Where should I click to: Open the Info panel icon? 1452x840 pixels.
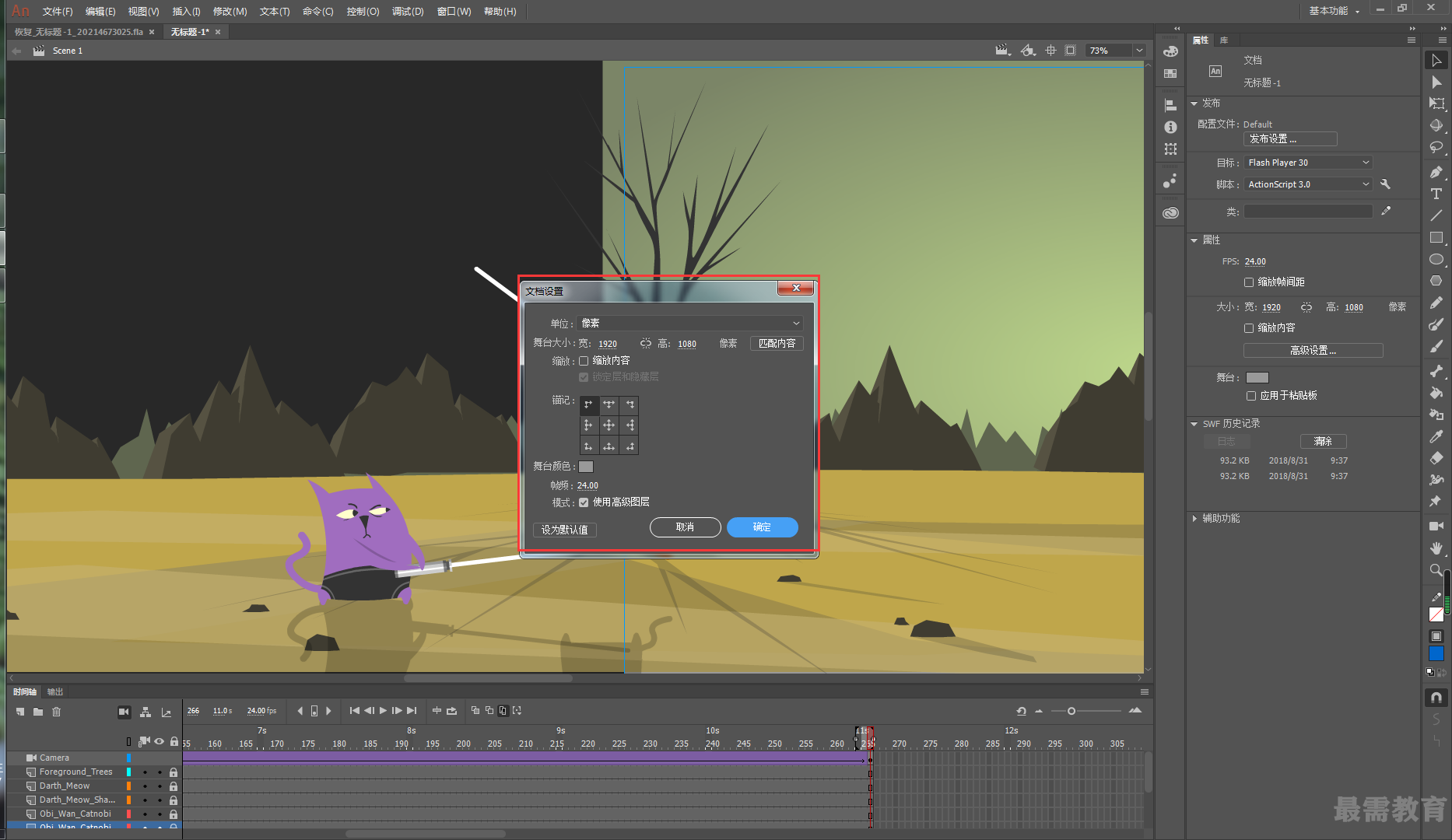[1170, 127]
